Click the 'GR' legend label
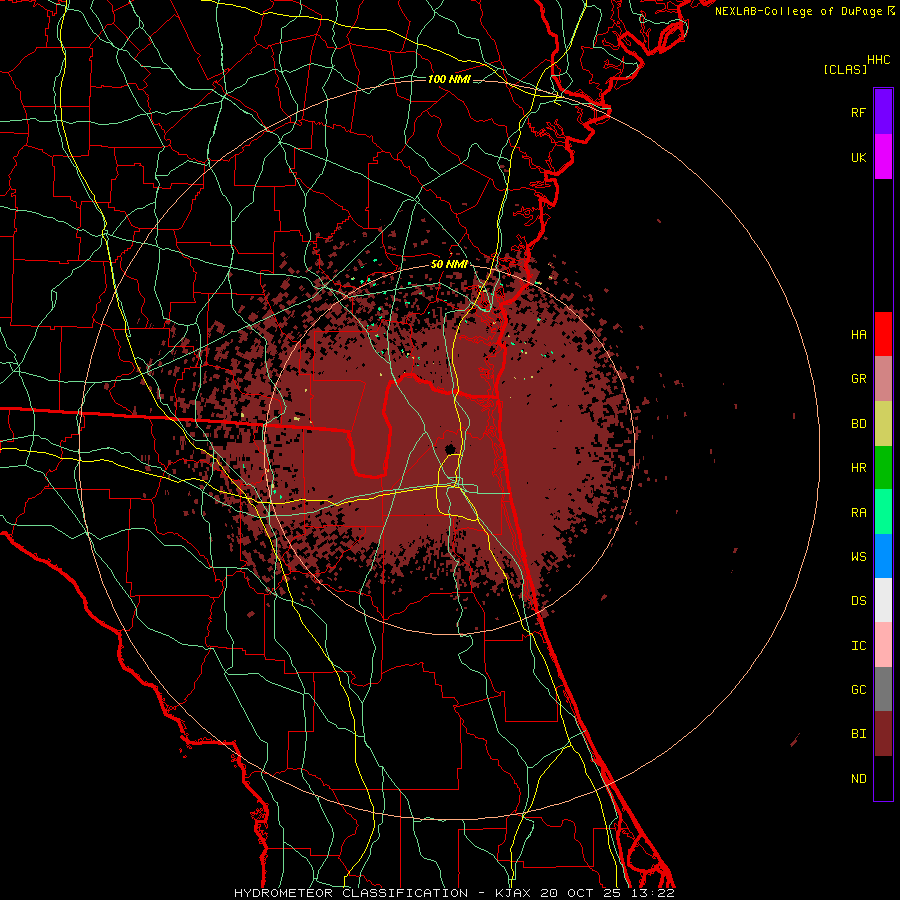The image size is (900, 900). 858,379
